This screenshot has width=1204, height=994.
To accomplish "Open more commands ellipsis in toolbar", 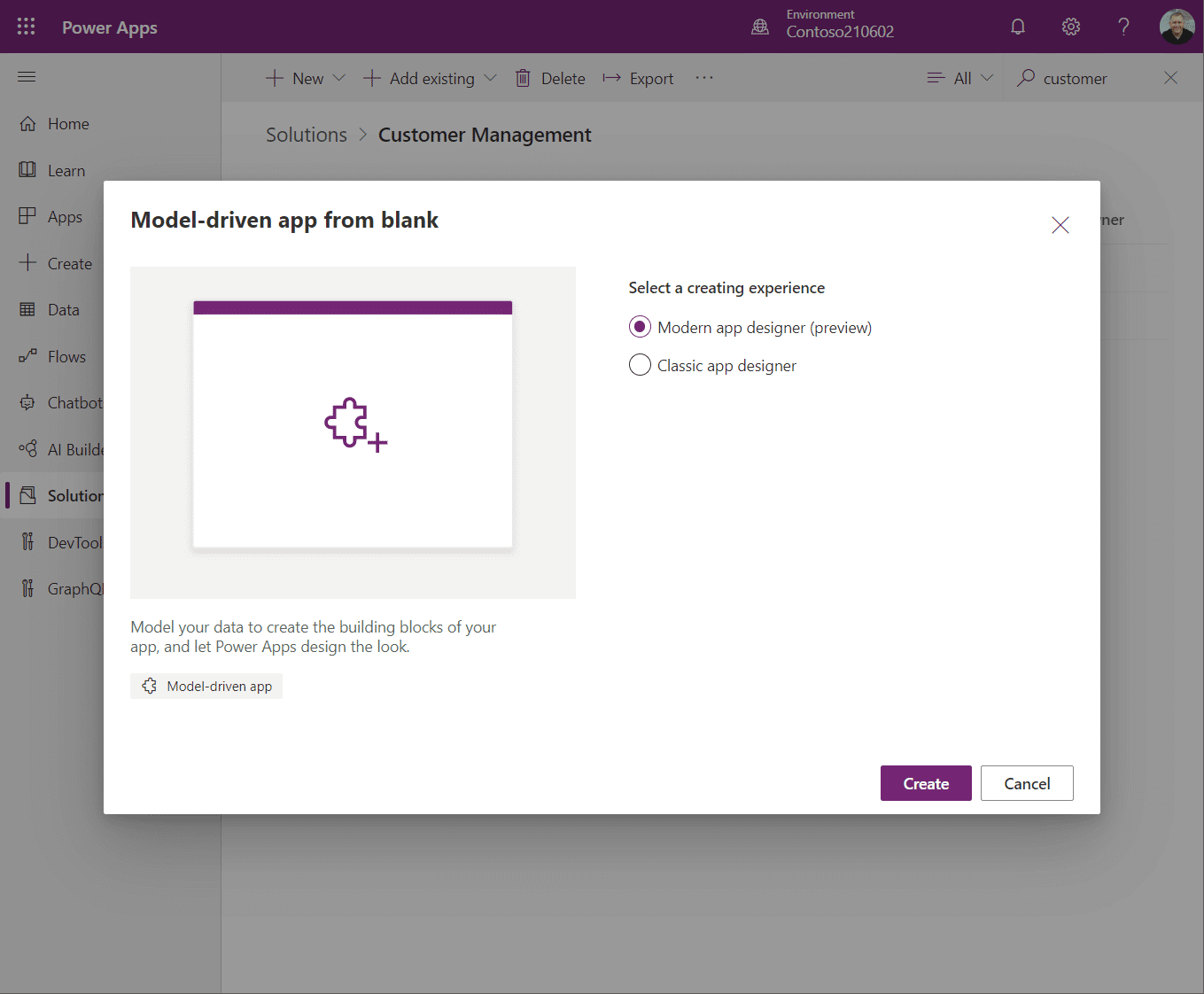I will (704, 78).
